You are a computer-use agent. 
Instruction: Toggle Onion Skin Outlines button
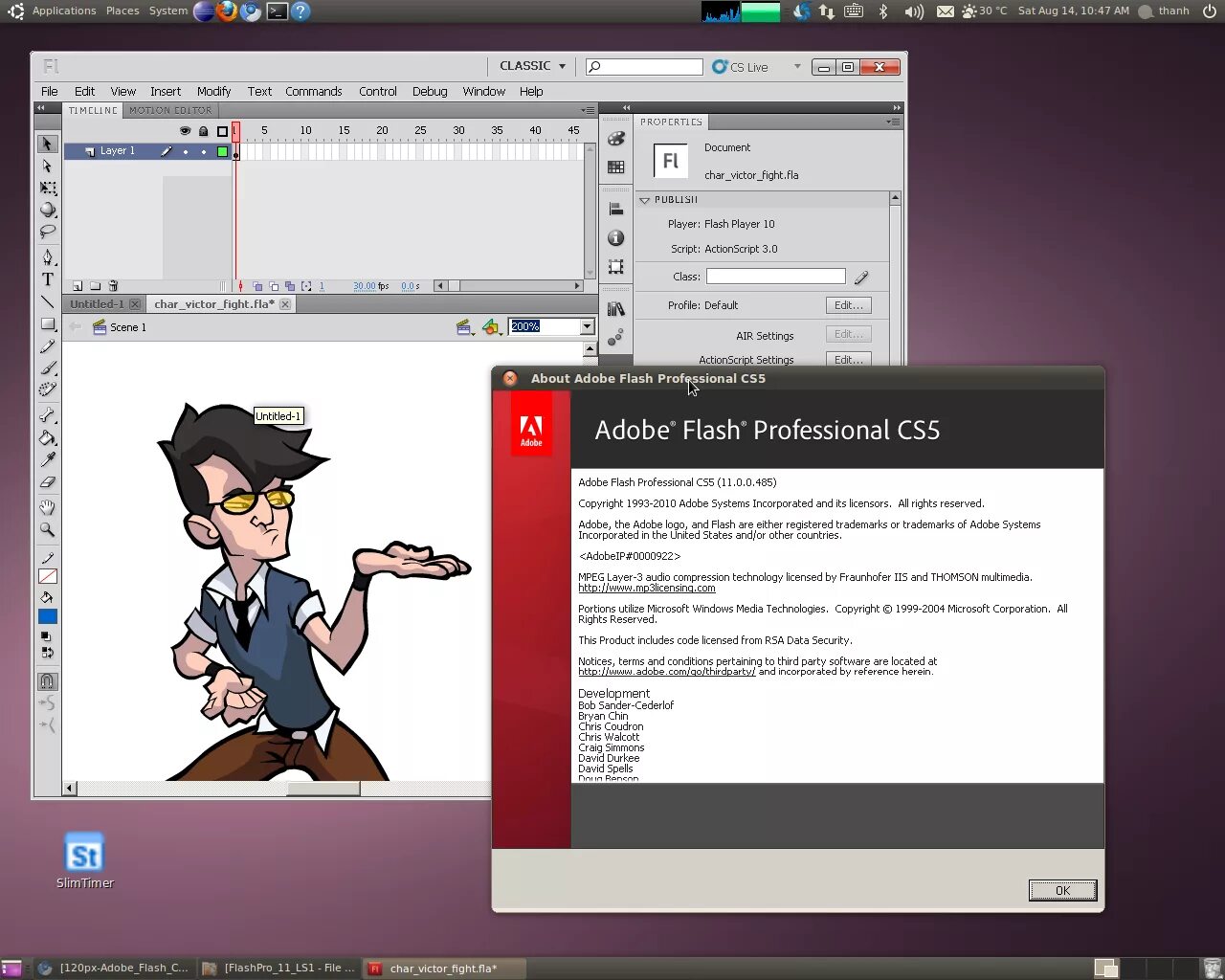coord(274,286)
